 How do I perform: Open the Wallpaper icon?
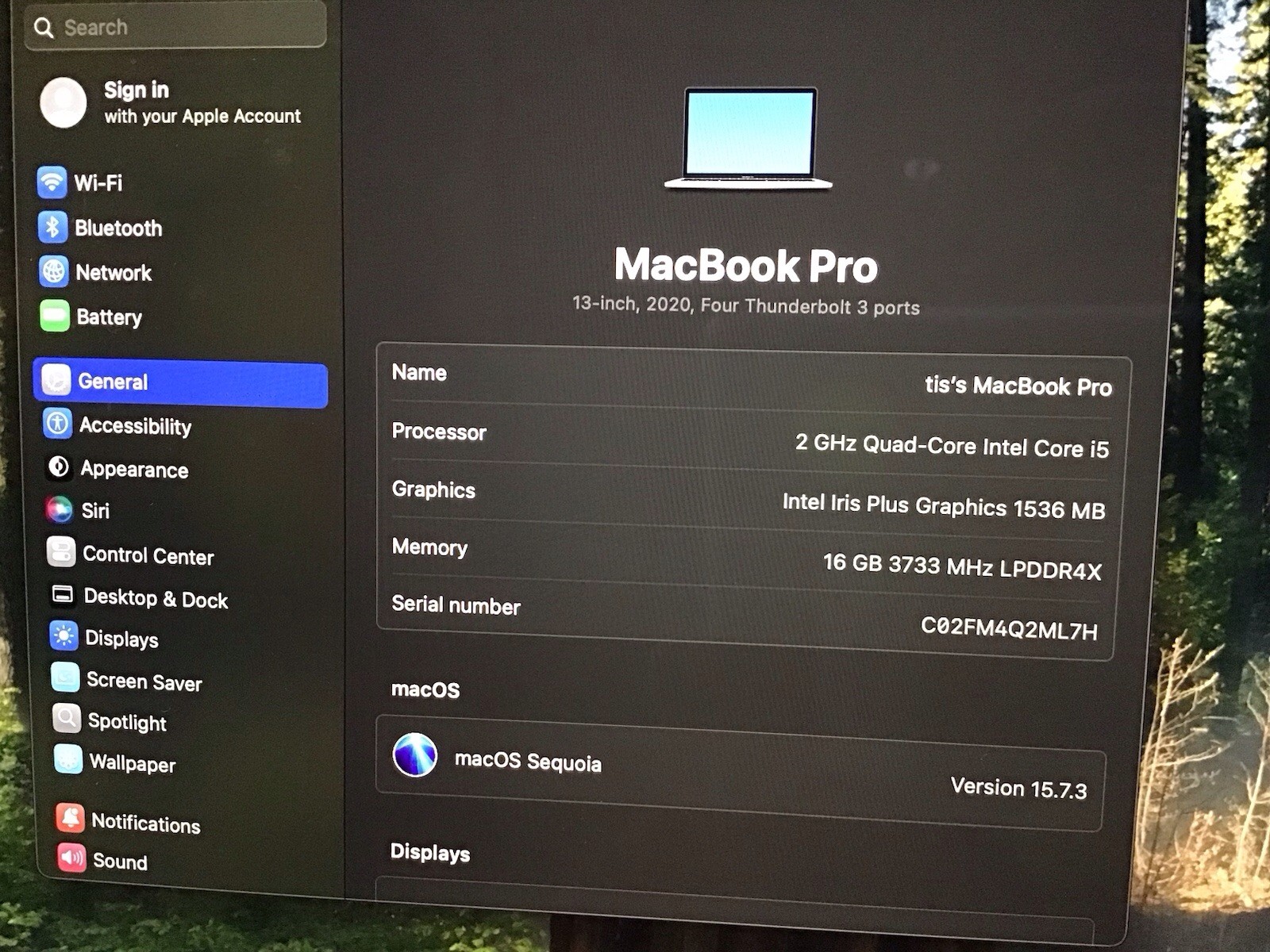[67, 759]
